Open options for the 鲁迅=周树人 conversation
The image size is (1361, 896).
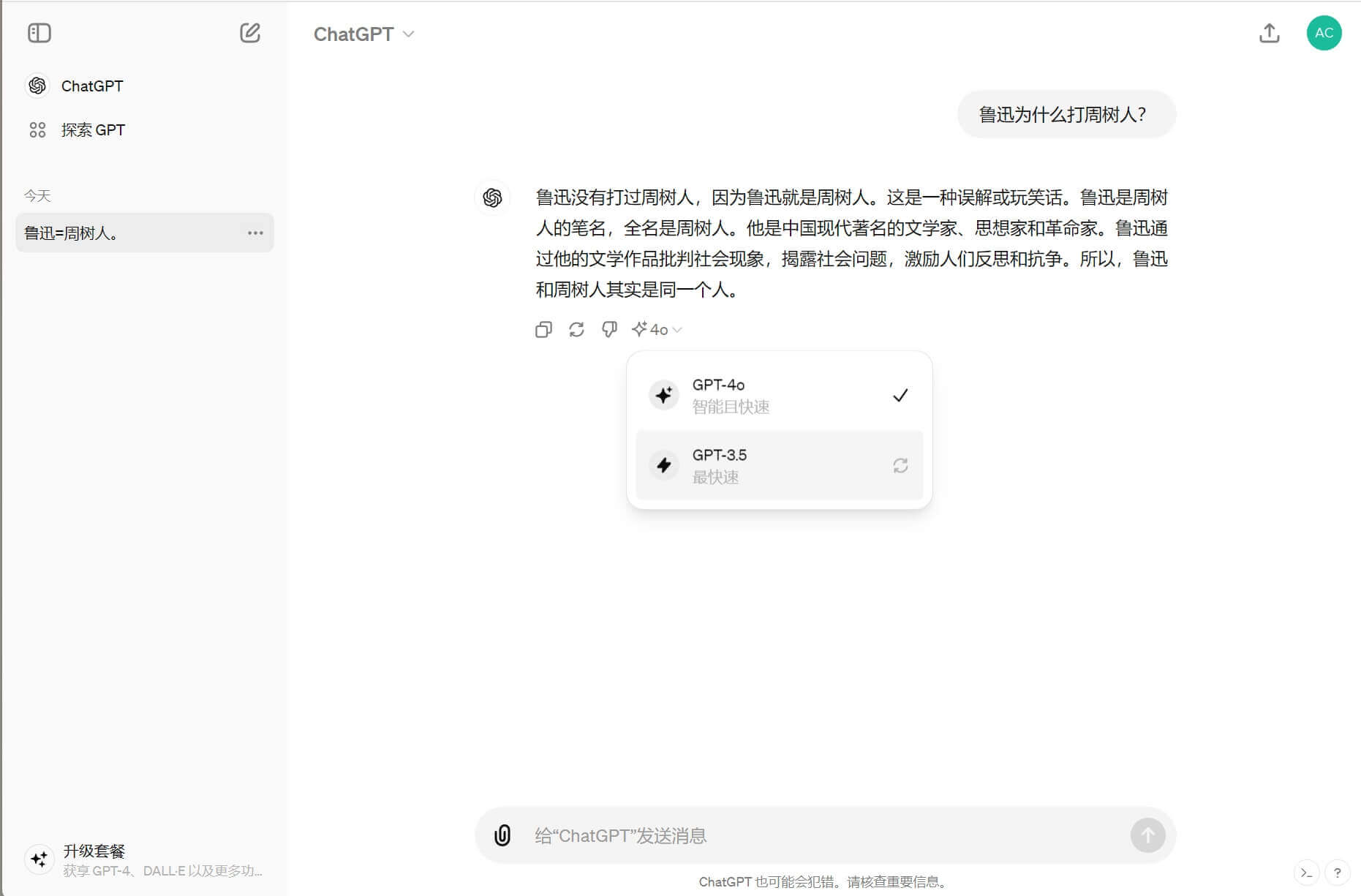click(255, 233)
